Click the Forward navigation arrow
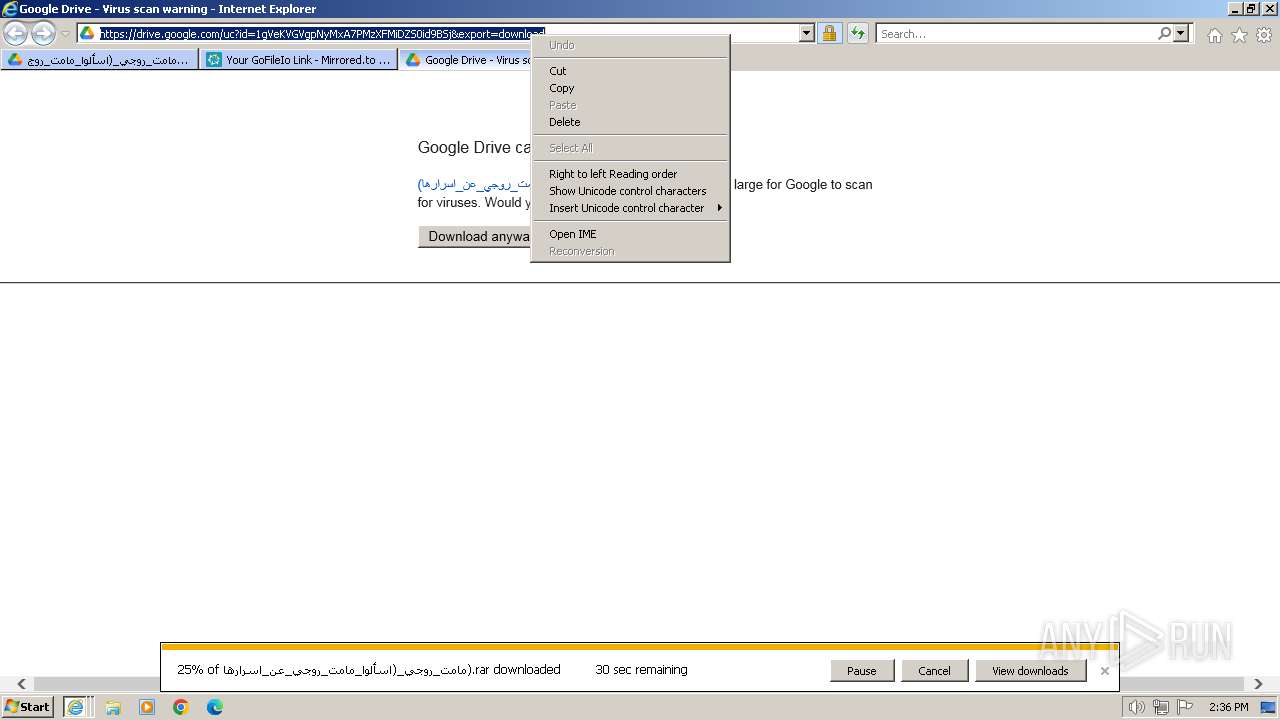Viewport: 1280px width, 720px height. (43, 34)
